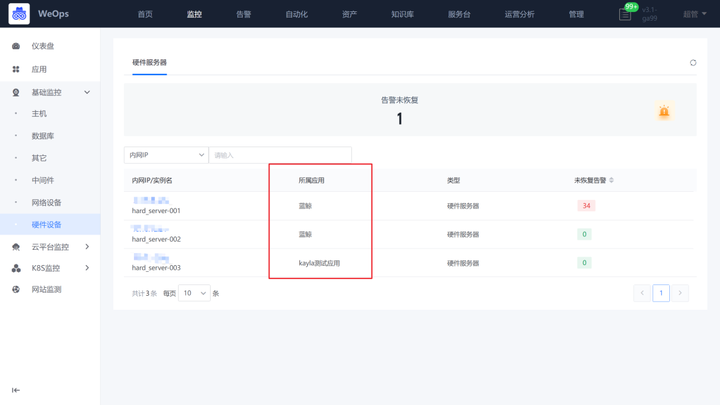The height and width of the screenshot is (405, 720).
Task: Open the 运营分析 top menu
Action: (519, 14)
